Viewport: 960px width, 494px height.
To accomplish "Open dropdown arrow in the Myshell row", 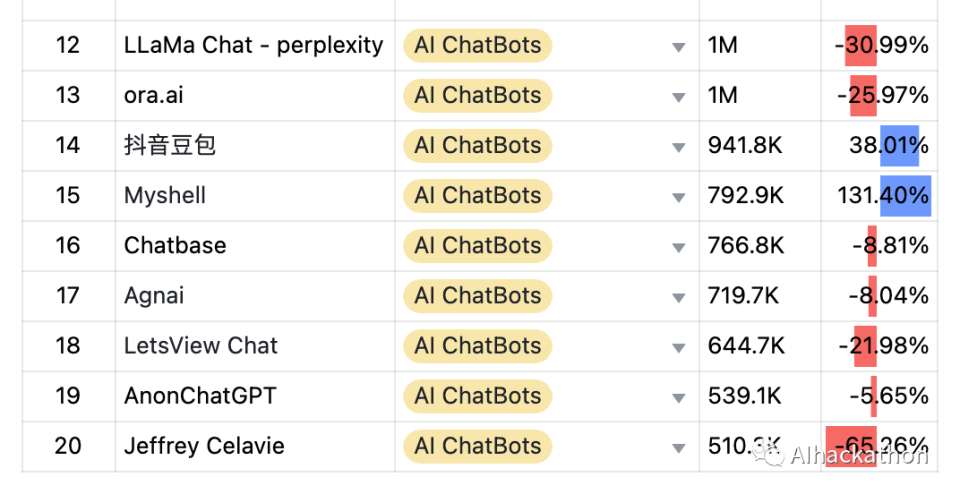I will (679, 197).
